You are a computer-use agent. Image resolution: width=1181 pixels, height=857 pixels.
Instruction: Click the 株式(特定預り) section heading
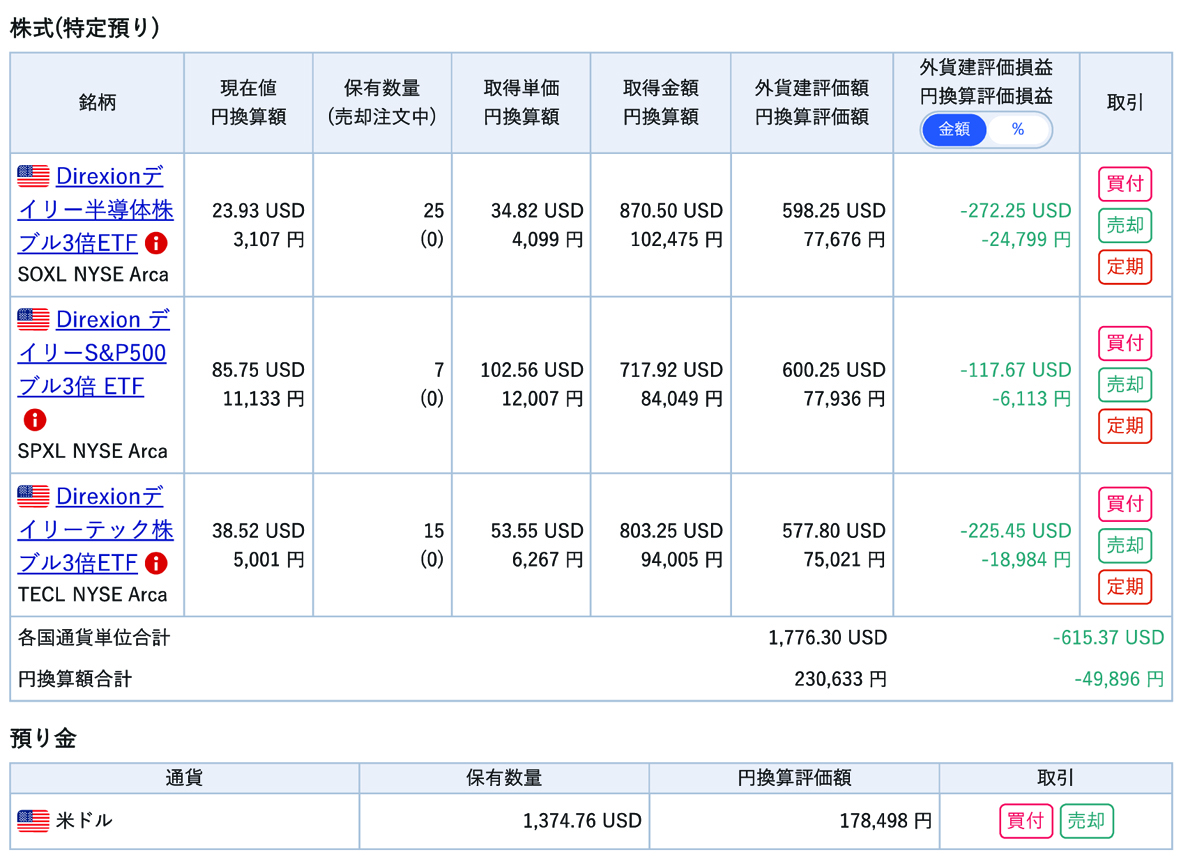tap(84, 28)
